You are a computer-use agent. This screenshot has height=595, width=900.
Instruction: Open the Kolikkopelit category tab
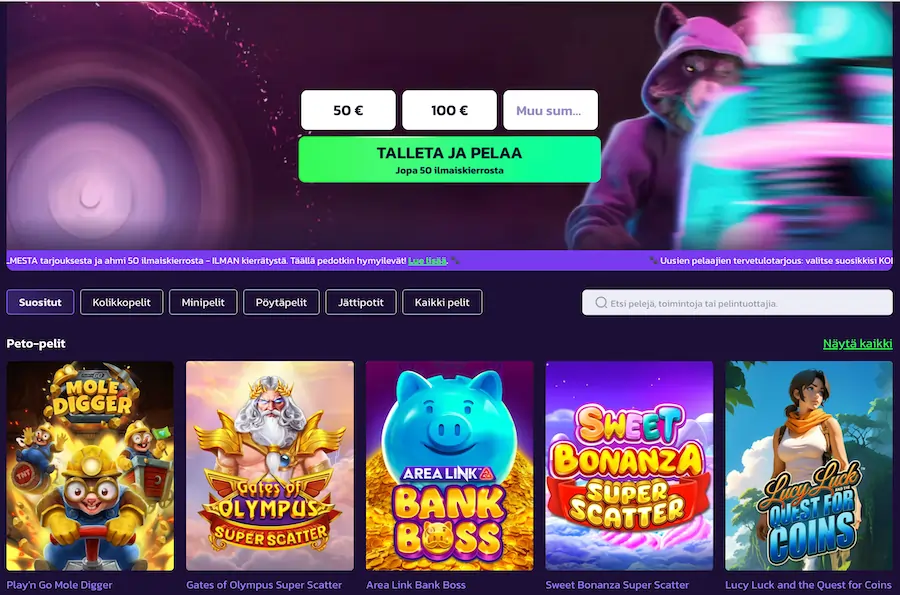(x=122, y=302)
